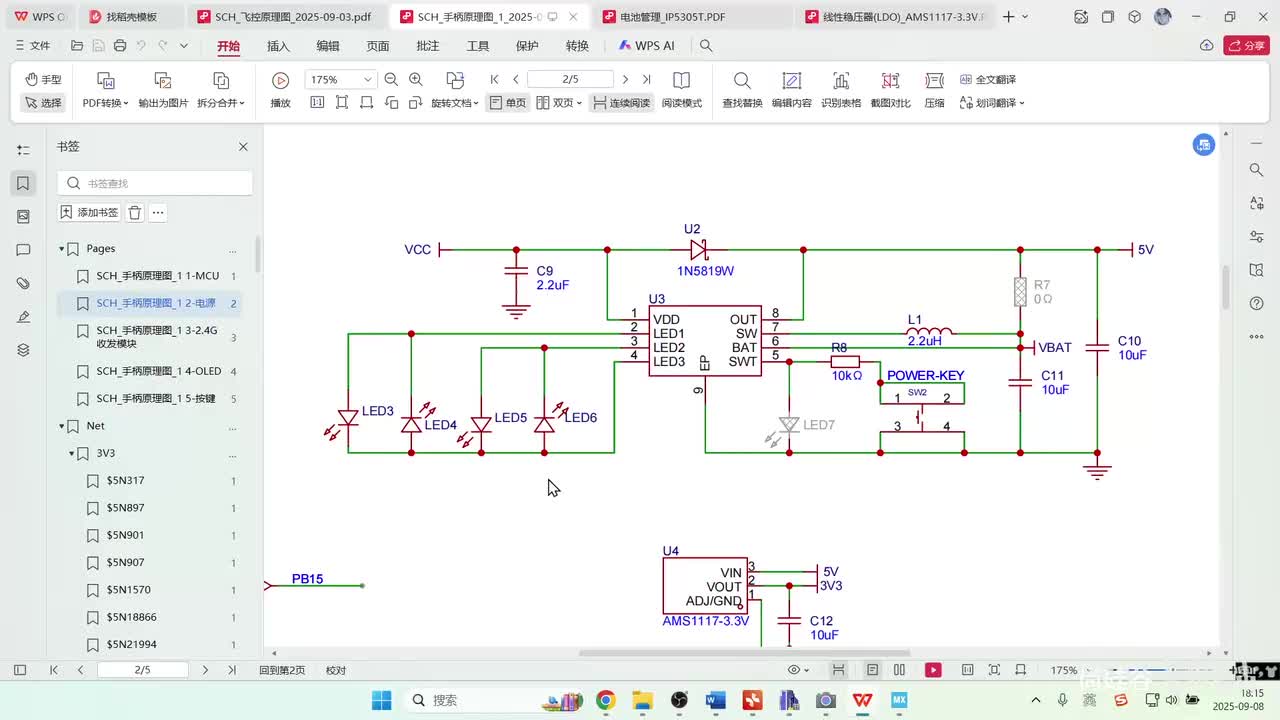Click the 压缩 compress tool
The height and width of the screenshot is (720, 1280).
[934, 88]
